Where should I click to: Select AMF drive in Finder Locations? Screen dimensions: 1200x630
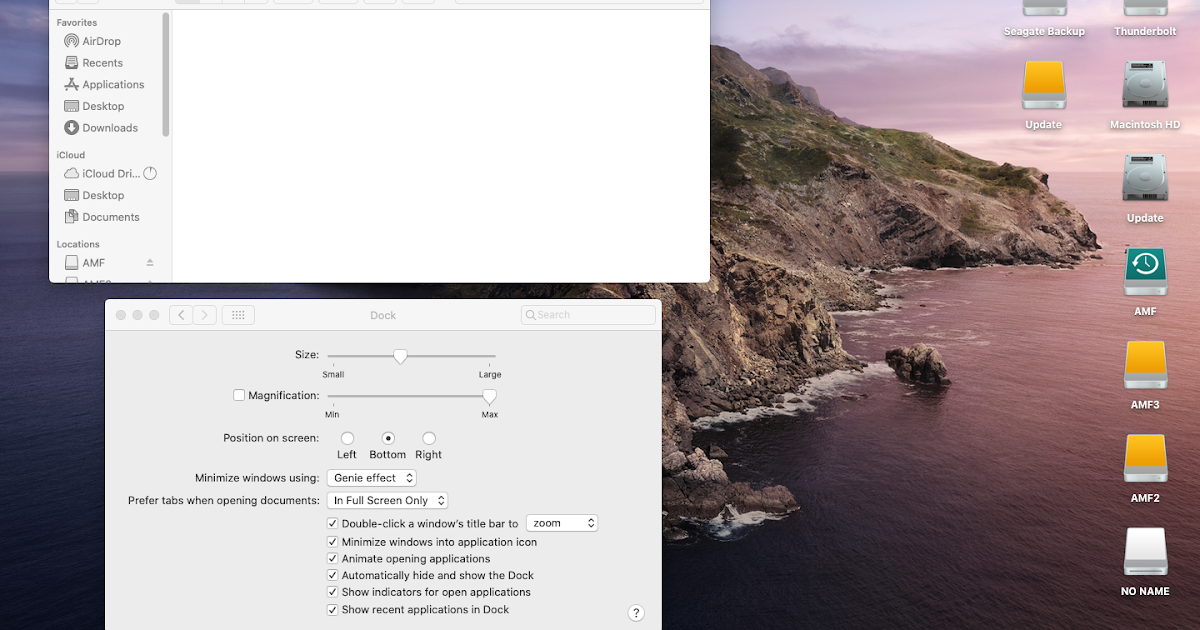[85, 263]
